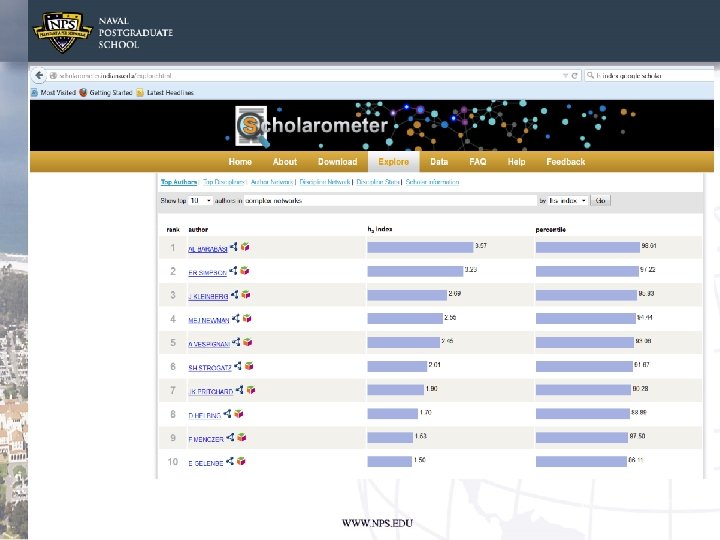Screen dimensions: 720x540
Task: Click the AL Barabasi network icon
Action: click(x=234, y=247)
